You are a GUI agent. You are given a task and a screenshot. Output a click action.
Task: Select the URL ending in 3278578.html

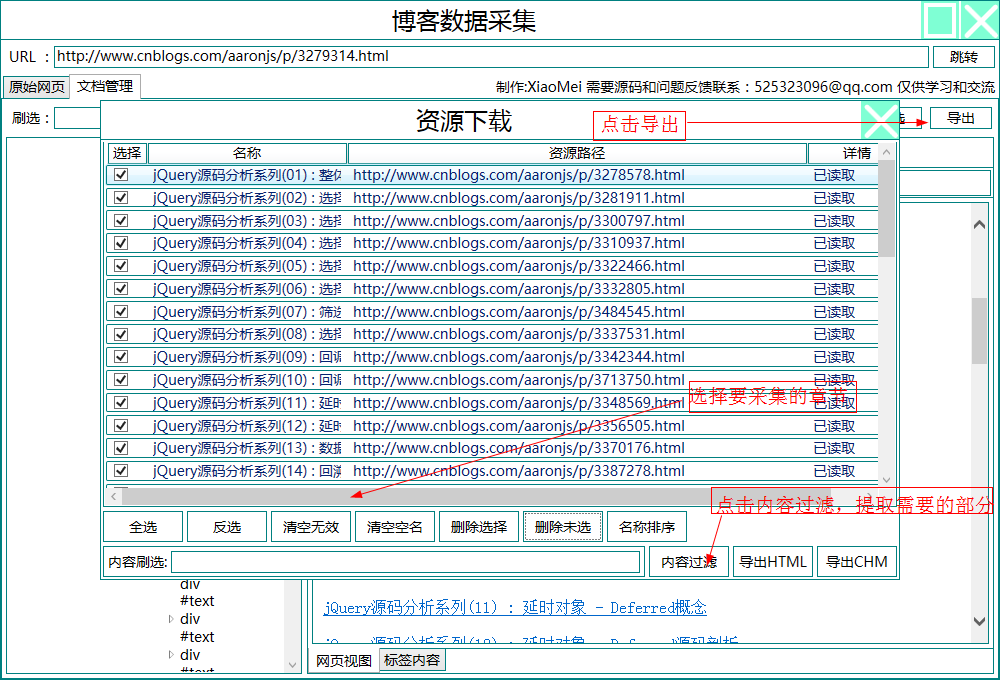click(518, 175)
